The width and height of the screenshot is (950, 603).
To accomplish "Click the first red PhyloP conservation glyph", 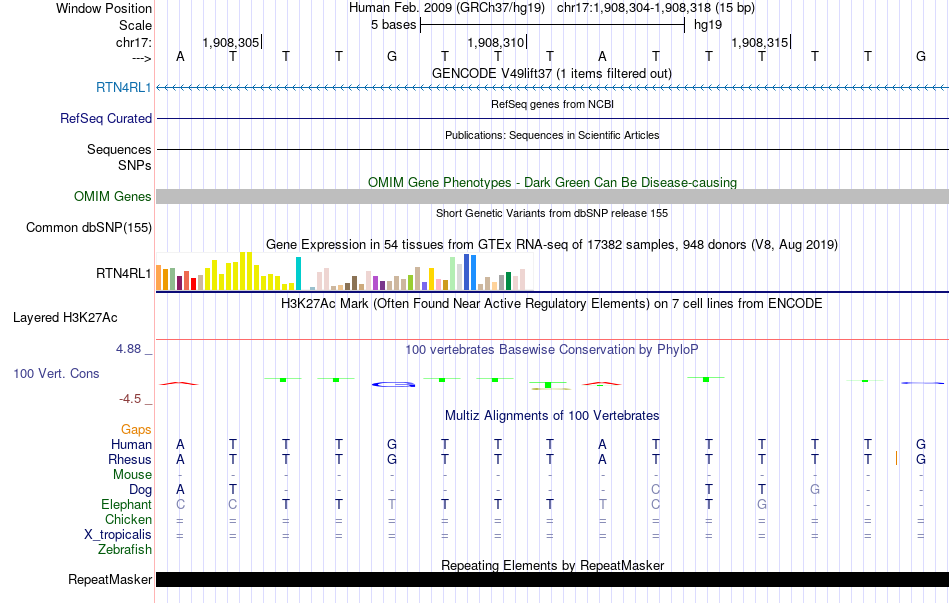I will (x=180, y=383).
